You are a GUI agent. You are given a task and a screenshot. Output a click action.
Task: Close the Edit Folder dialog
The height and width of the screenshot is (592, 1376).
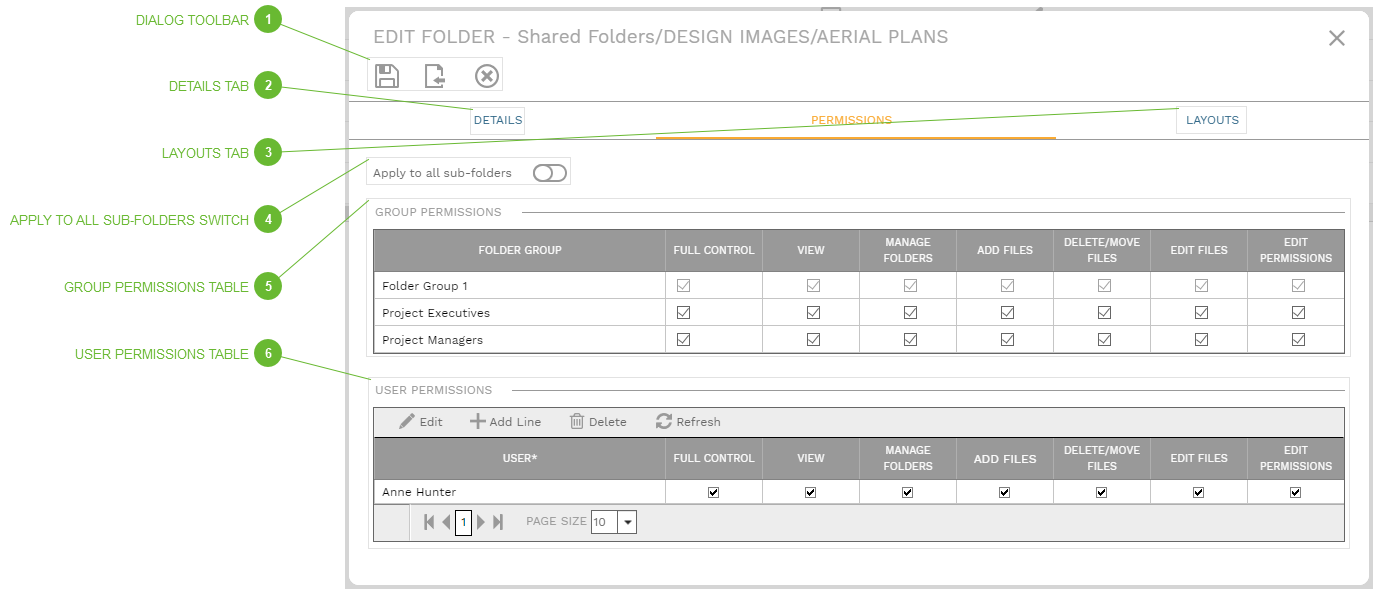click(x=1337, y=38)
